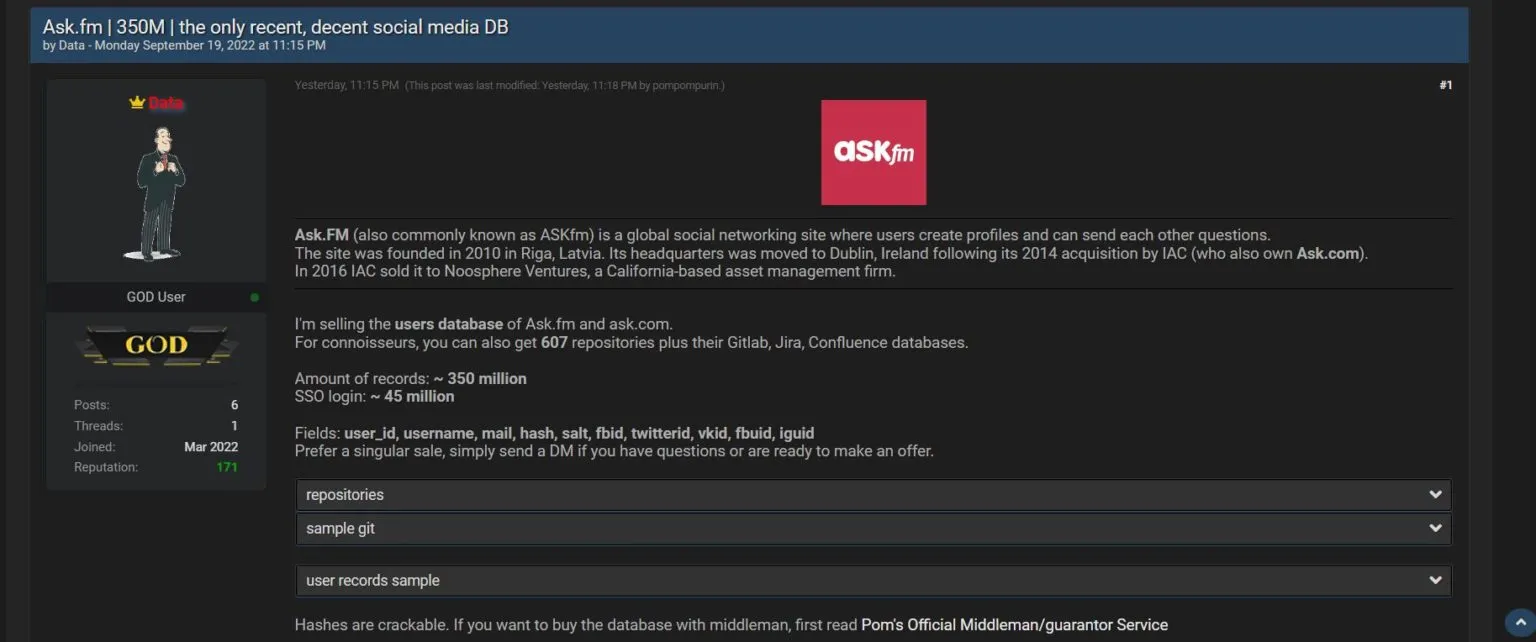Open the red Data username profile

(x=166, y=103)
